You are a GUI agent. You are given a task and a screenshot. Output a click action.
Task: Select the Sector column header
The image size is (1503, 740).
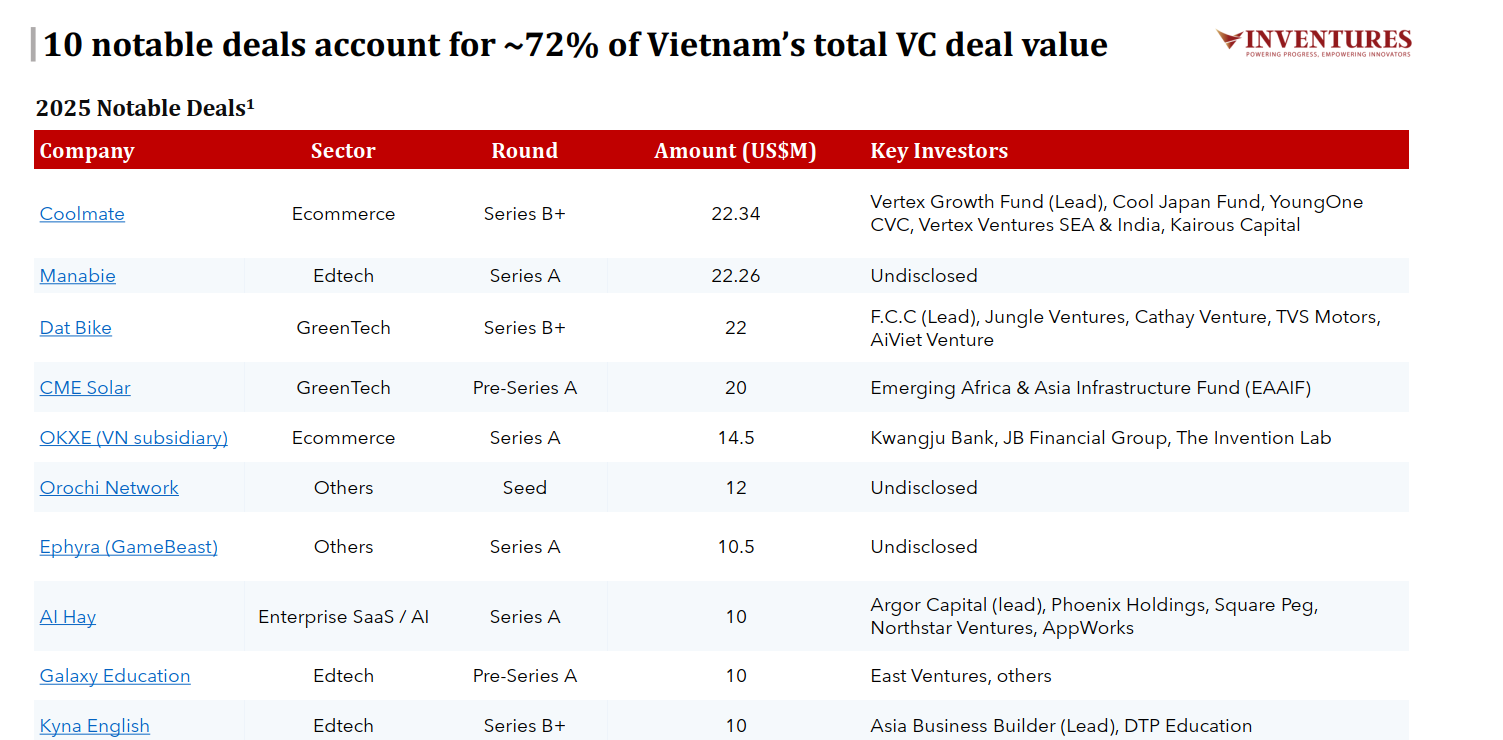(x=343, y=151)
